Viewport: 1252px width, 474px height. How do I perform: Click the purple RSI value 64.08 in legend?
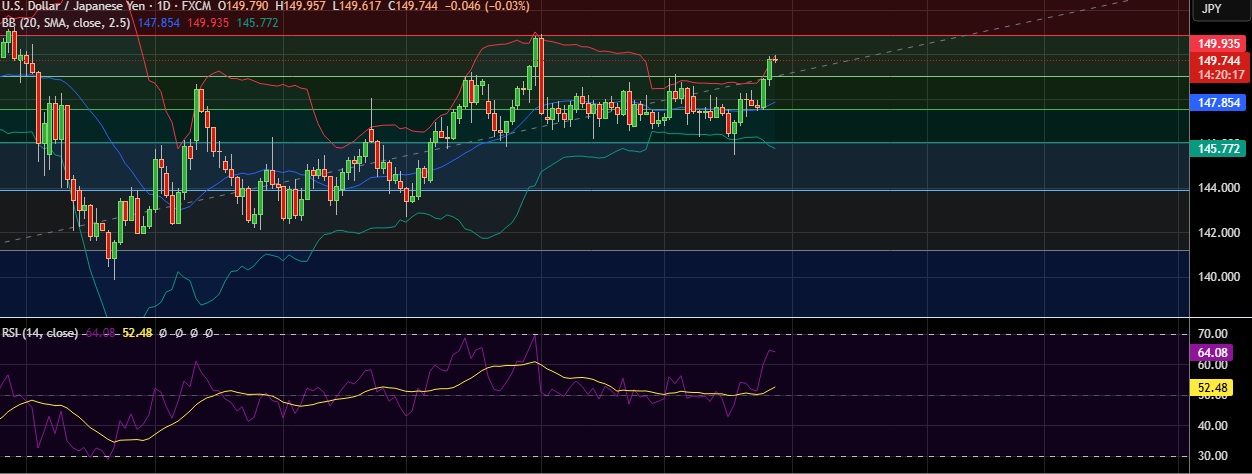coord(100,333)
